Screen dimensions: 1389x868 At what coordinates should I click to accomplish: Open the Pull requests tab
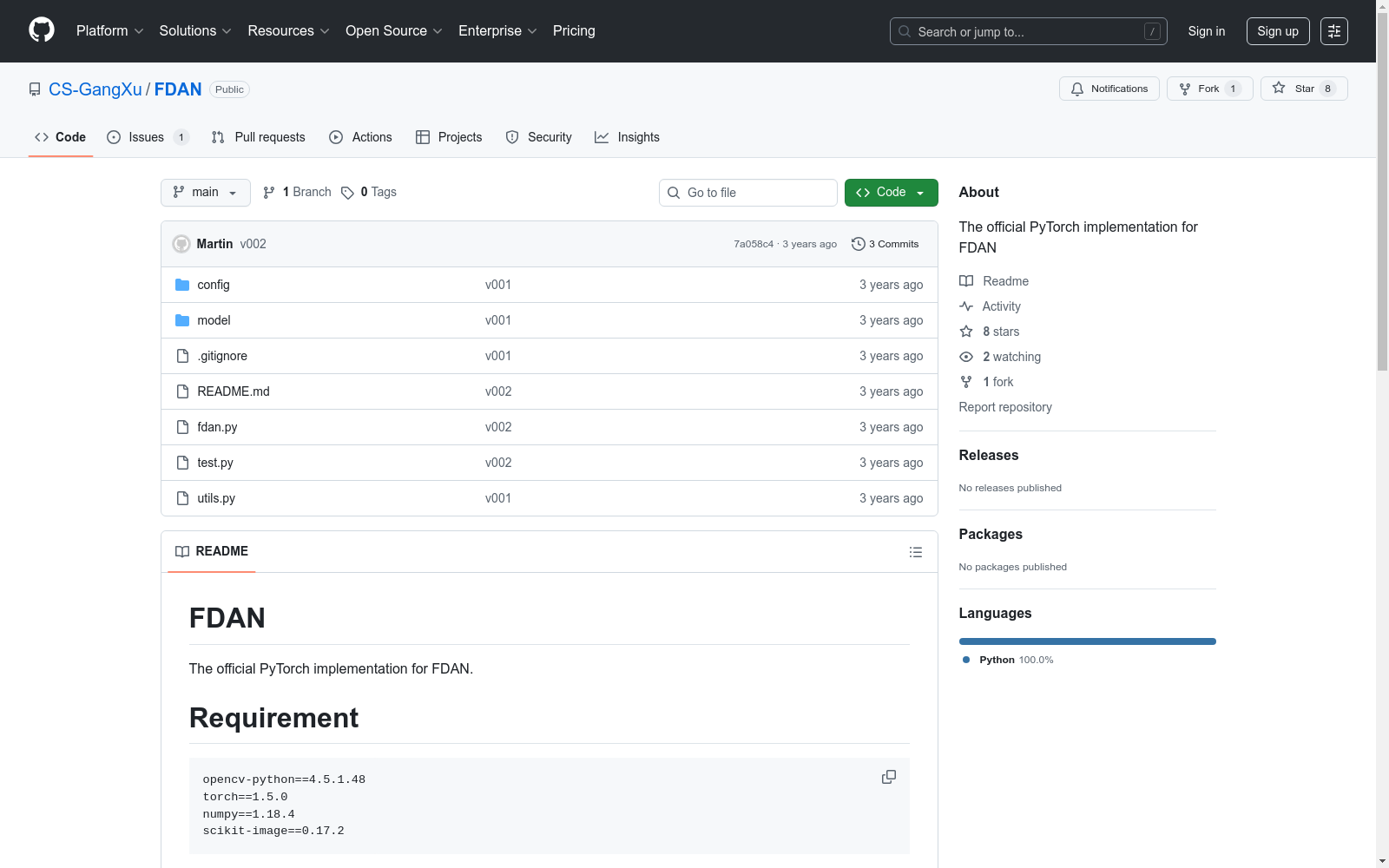tap(259, 137)
